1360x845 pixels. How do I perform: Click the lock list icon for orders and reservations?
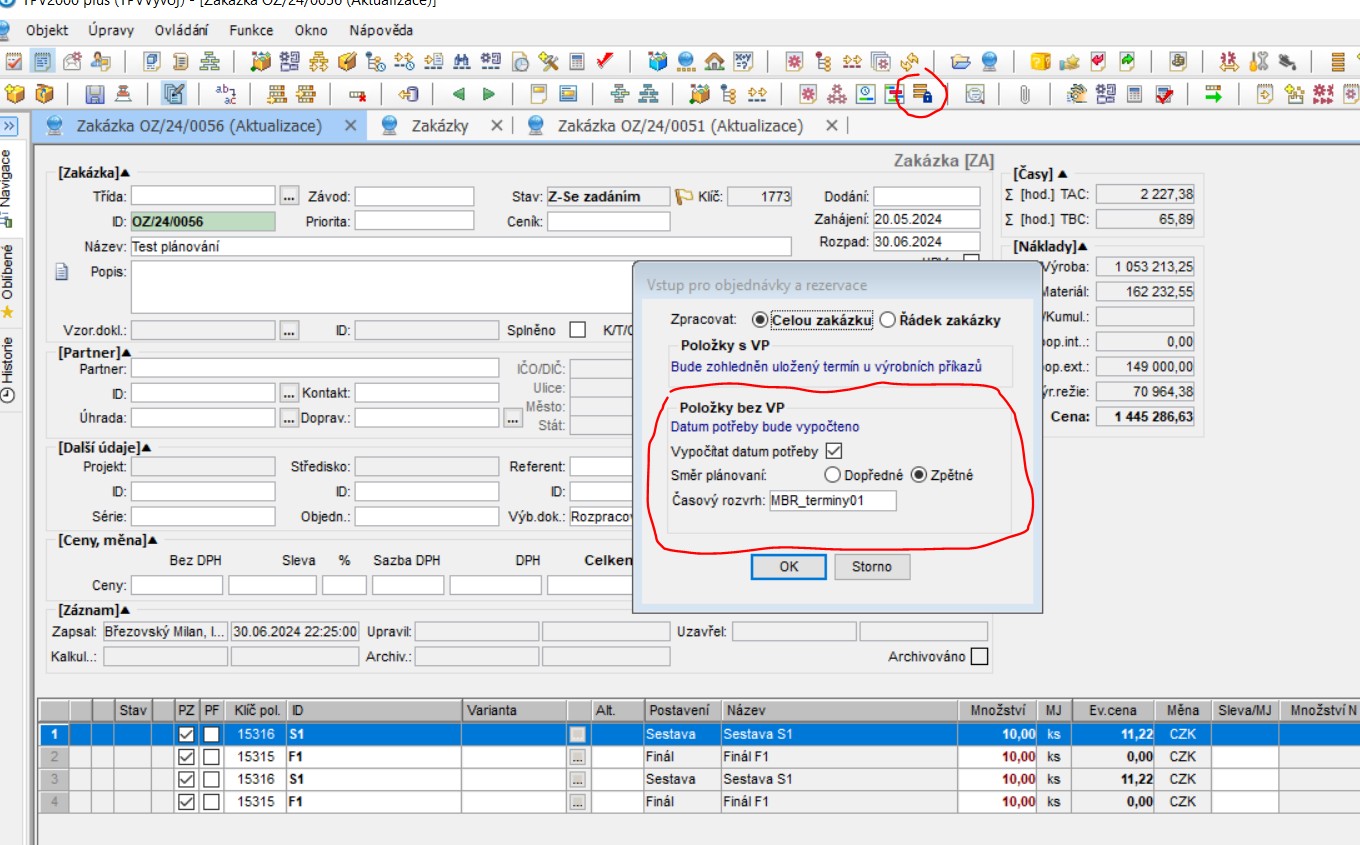922,94
